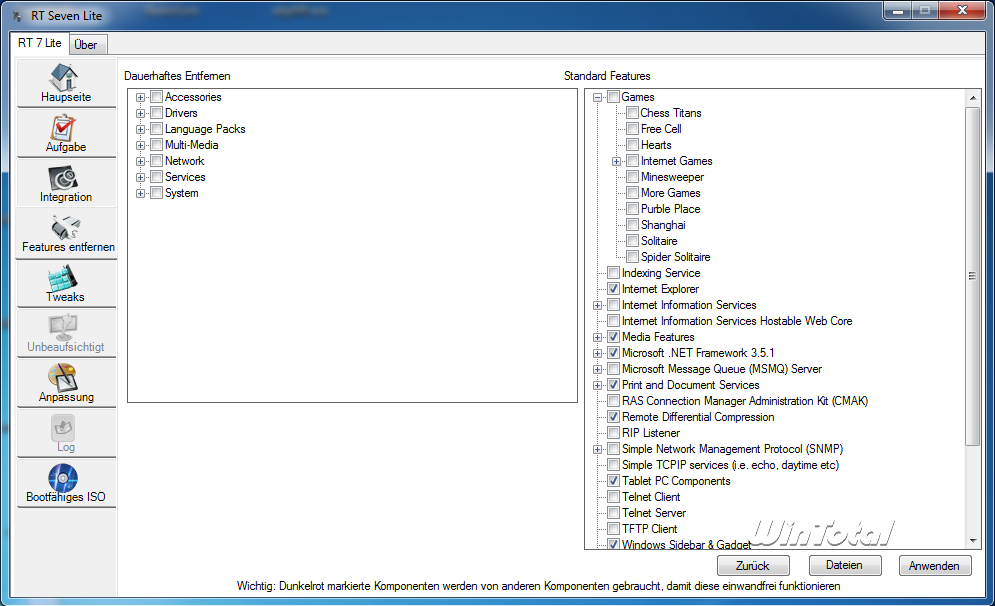Check the Multi-Media checkbox

[x=157, y=145]
